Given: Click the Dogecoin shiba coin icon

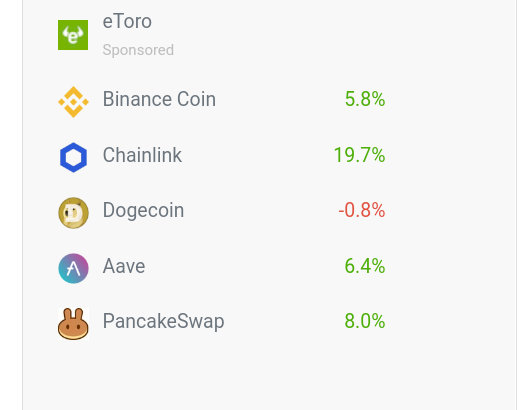Looking at the screenshot, I should [x=73, y=213].
